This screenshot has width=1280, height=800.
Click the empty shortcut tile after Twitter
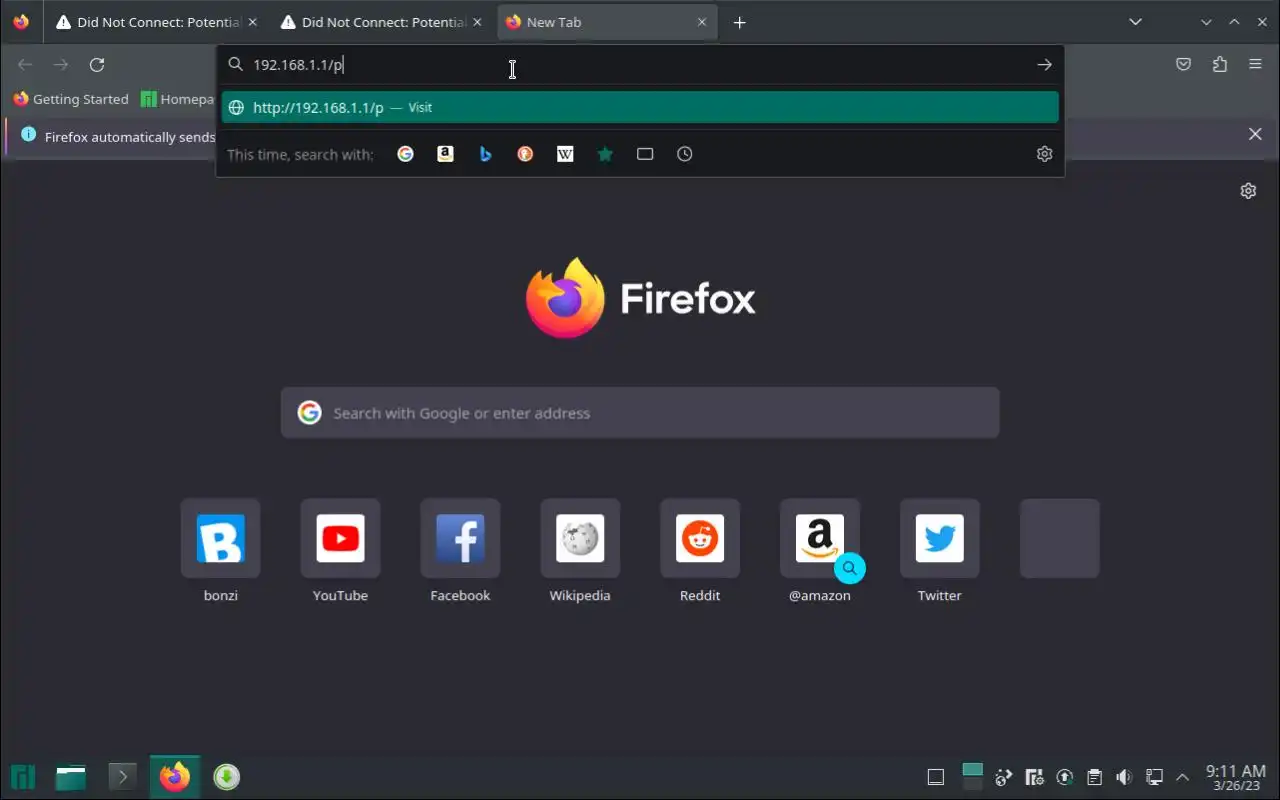[1060, 539]
